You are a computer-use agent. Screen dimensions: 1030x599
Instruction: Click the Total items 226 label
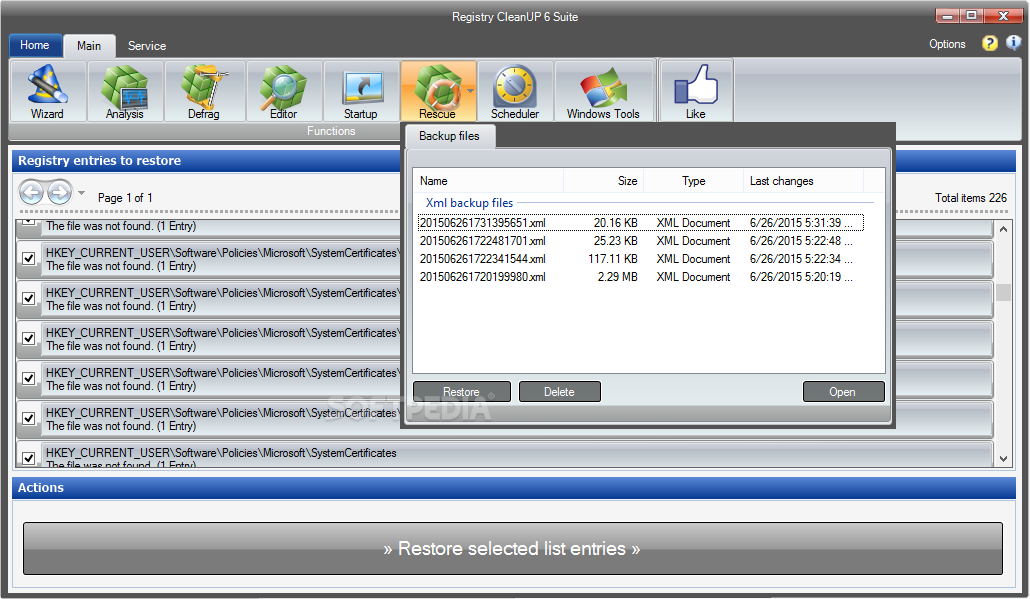point(970,198)
